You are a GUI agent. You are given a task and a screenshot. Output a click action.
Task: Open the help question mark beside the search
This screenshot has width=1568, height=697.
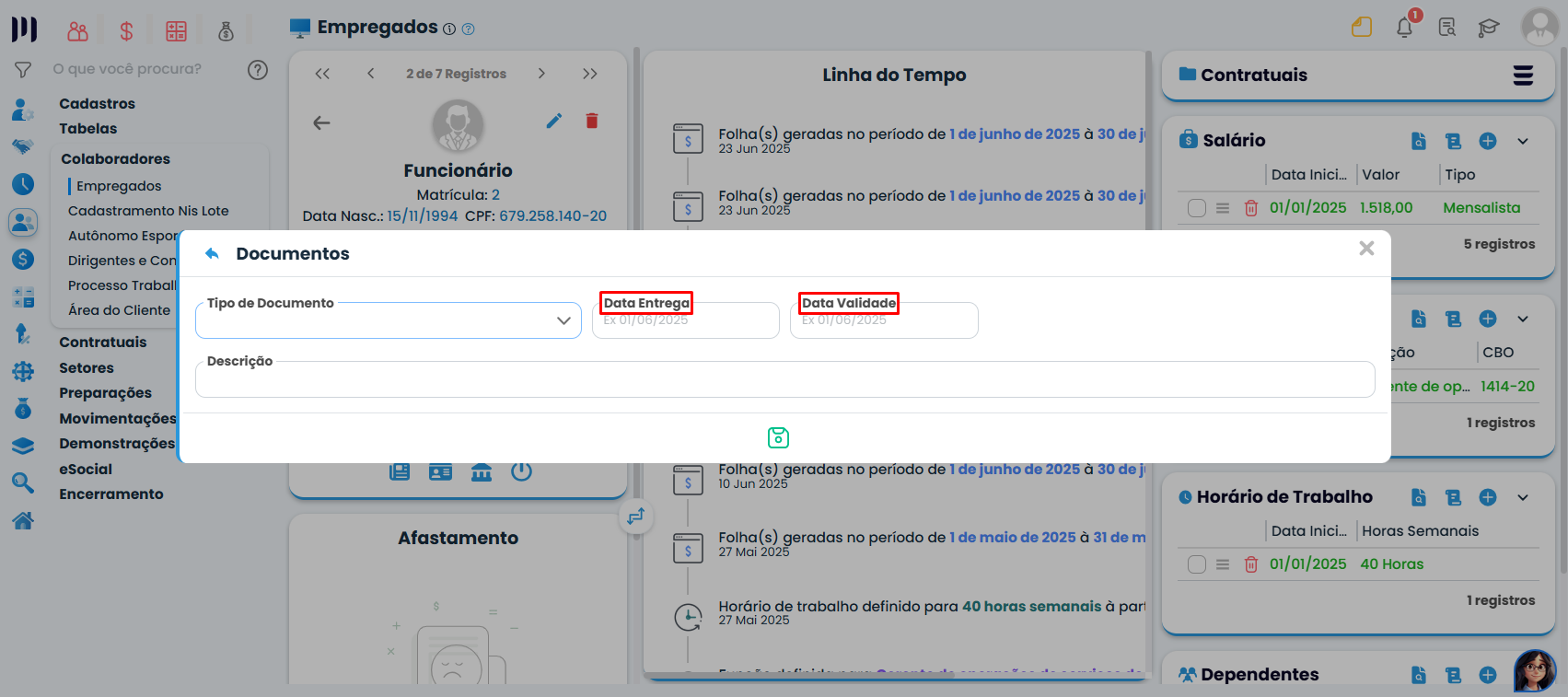coord(258,69)
